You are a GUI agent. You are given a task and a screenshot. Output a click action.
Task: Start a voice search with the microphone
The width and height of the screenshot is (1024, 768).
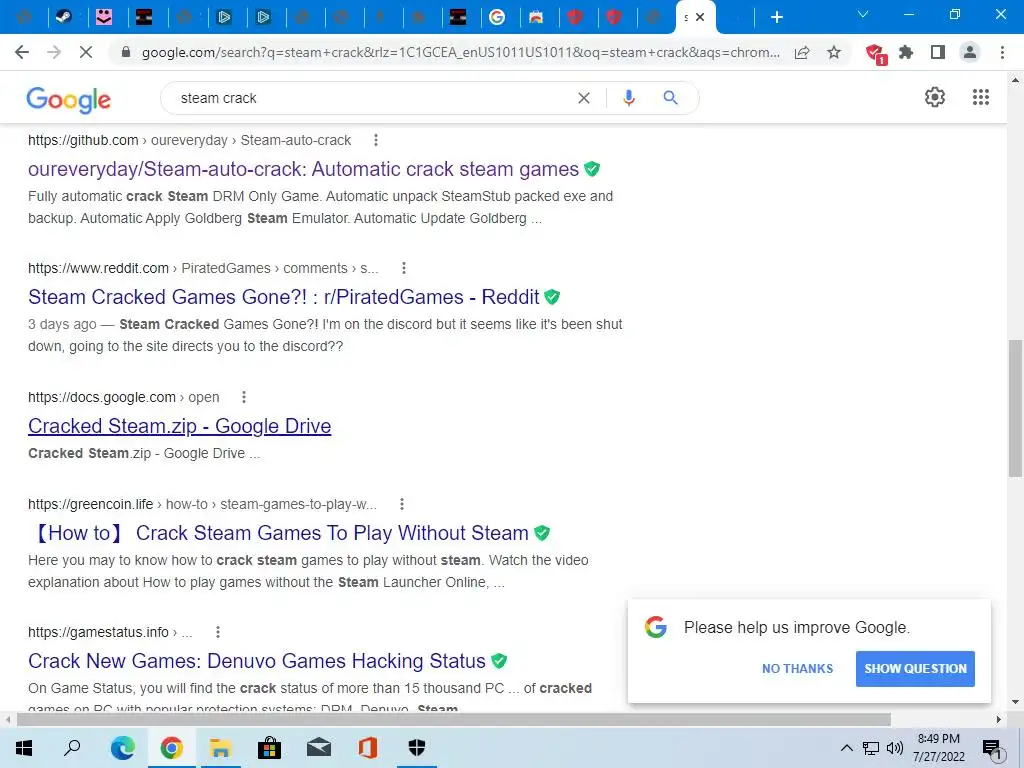click(628, 98)
